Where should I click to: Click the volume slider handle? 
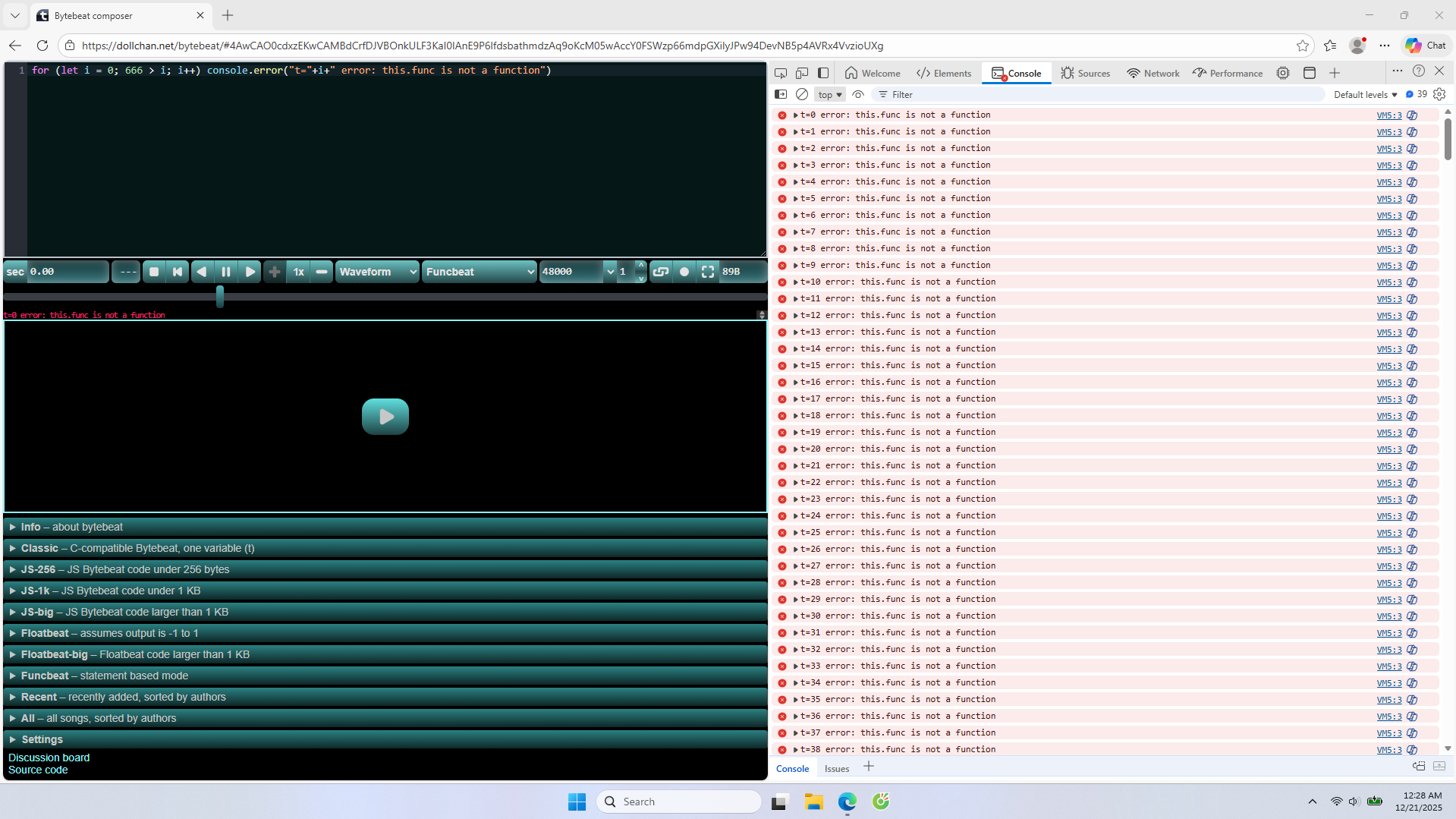click(x=220, y=296)
